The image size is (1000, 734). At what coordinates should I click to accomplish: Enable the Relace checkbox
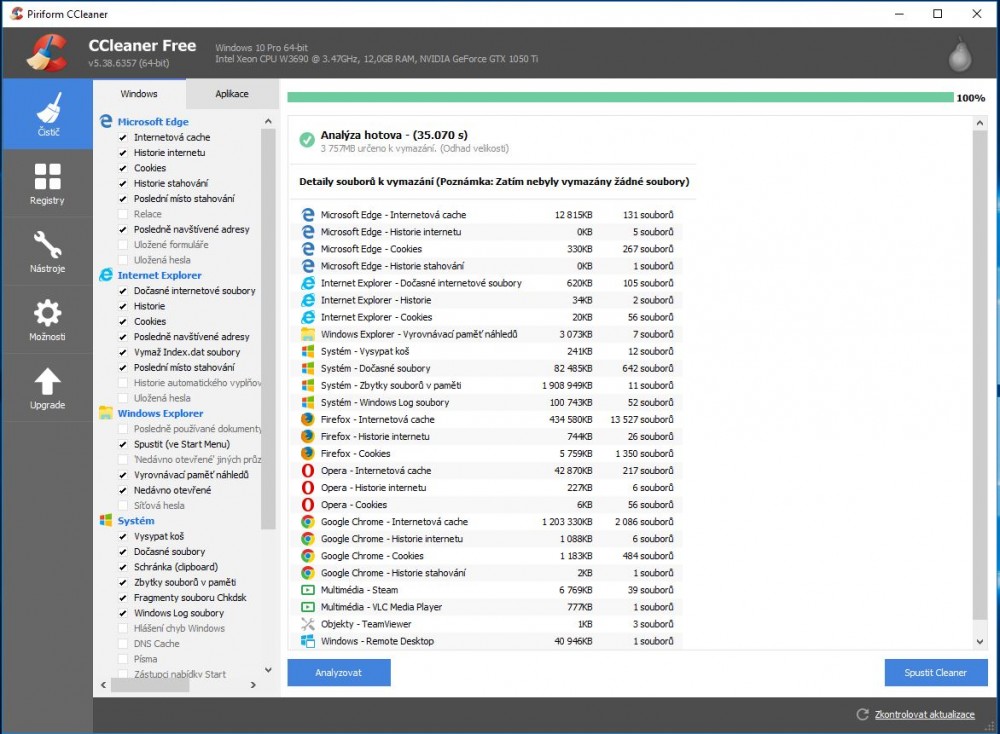tap(123, 214)
